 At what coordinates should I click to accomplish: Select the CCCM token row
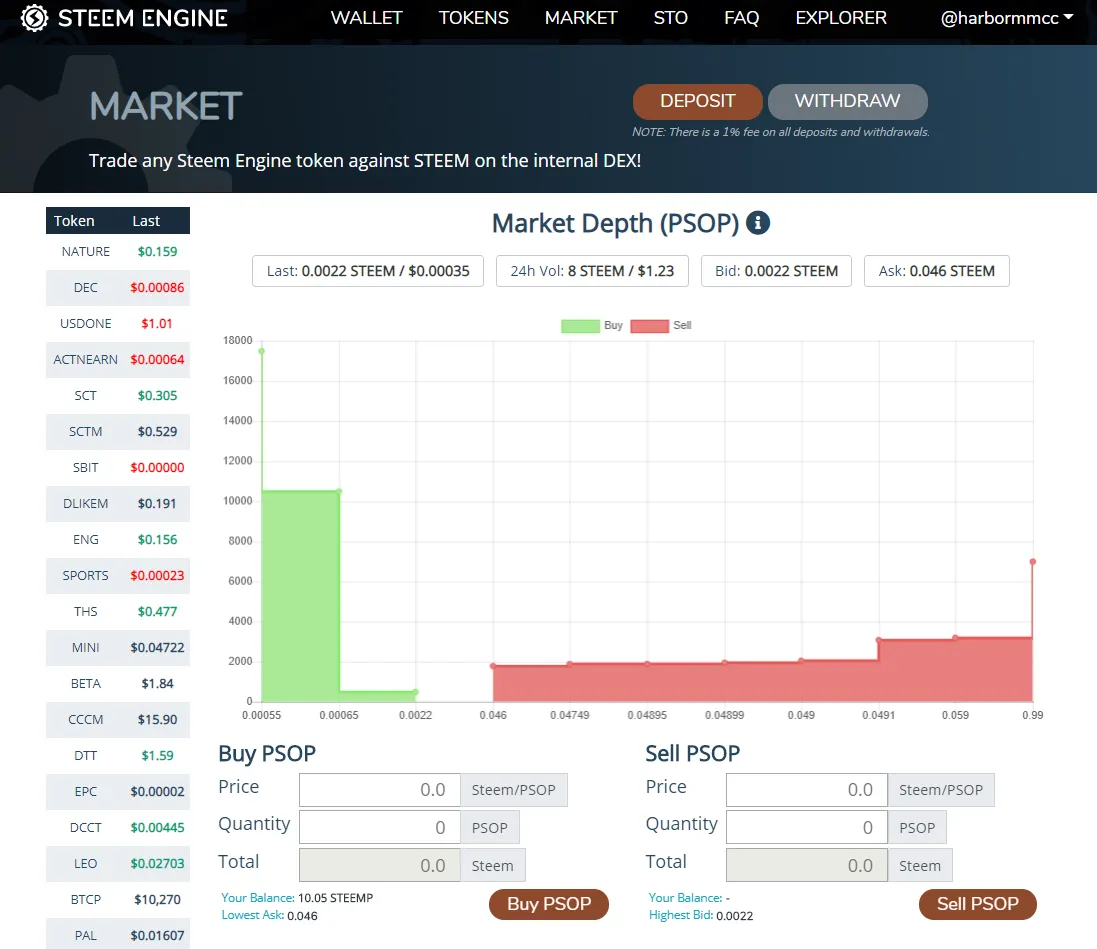click(118, 720)
